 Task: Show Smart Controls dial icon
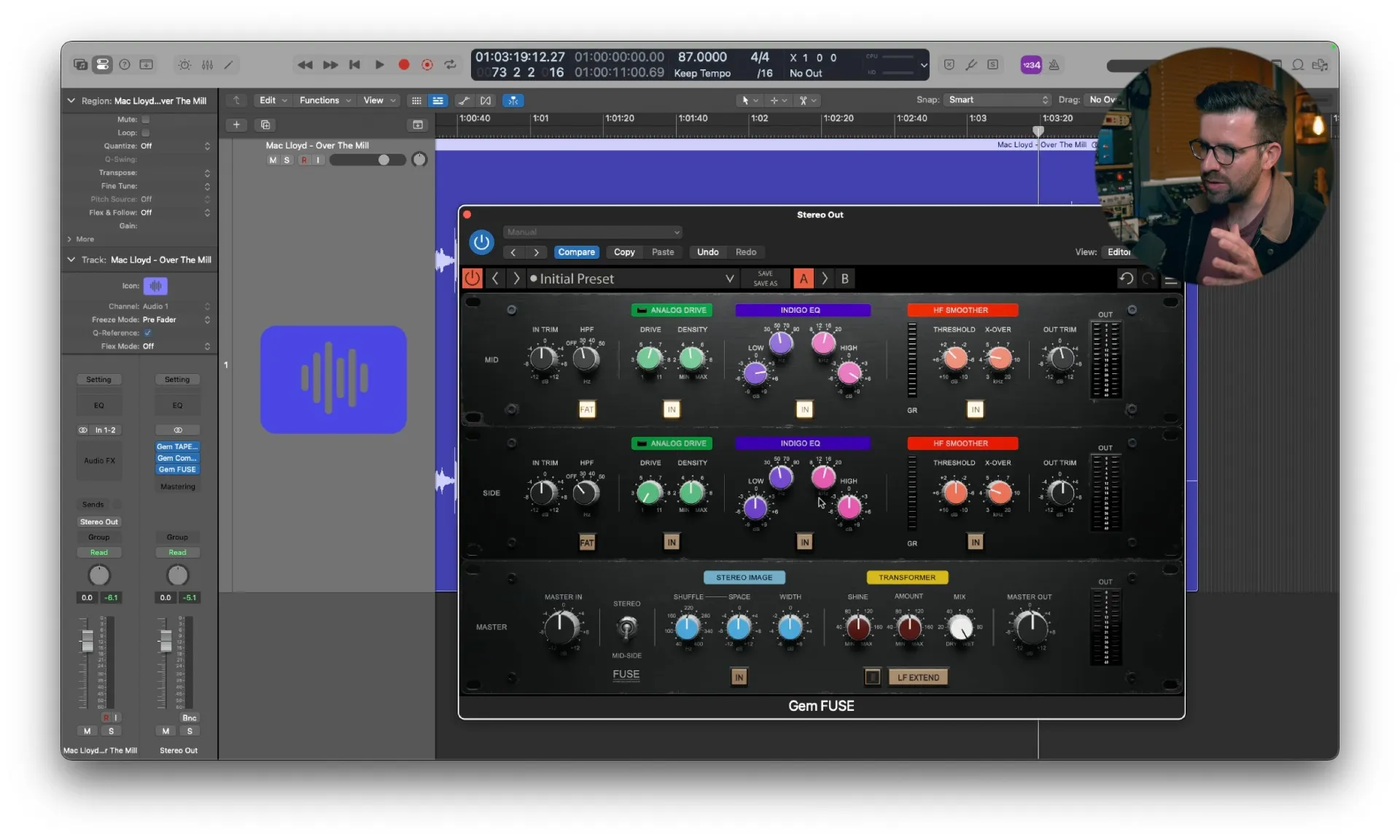[185, 65]
